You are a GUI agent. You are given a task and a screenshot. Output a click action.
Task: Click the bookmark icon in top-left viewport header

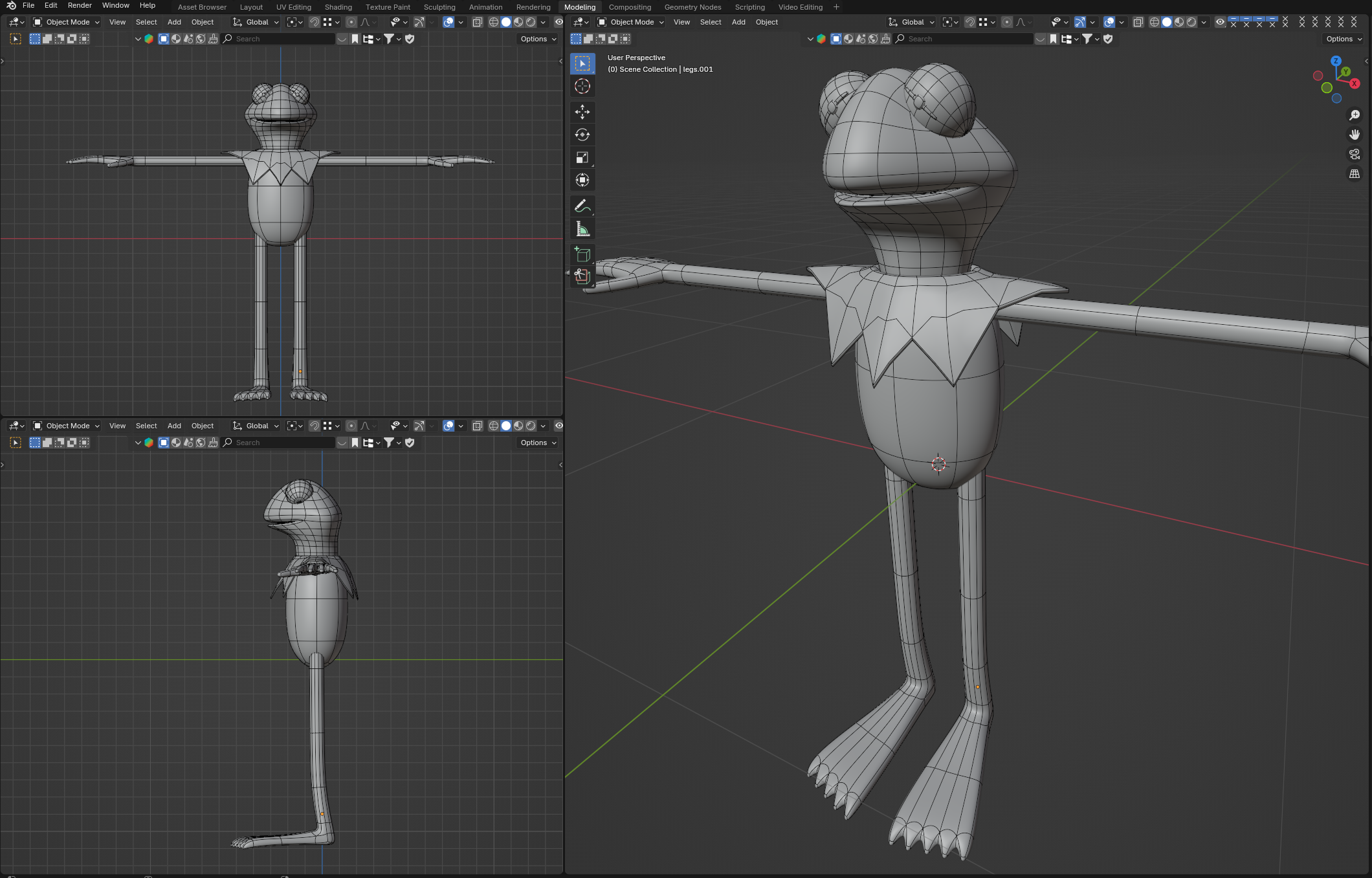(355, 39)
